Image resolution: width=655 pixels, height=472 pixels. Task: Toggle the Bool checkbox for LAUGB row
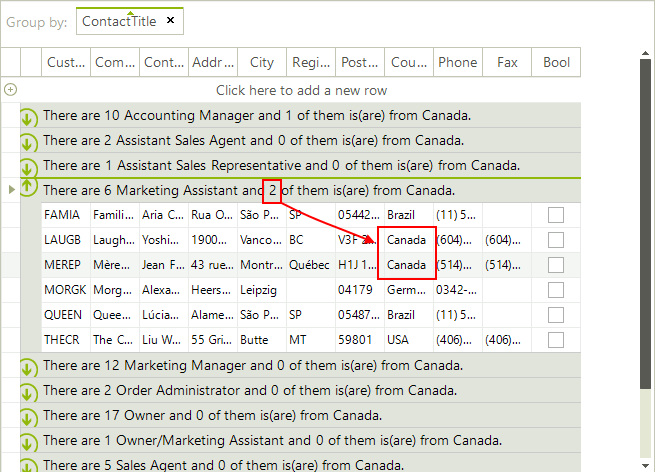556,240
